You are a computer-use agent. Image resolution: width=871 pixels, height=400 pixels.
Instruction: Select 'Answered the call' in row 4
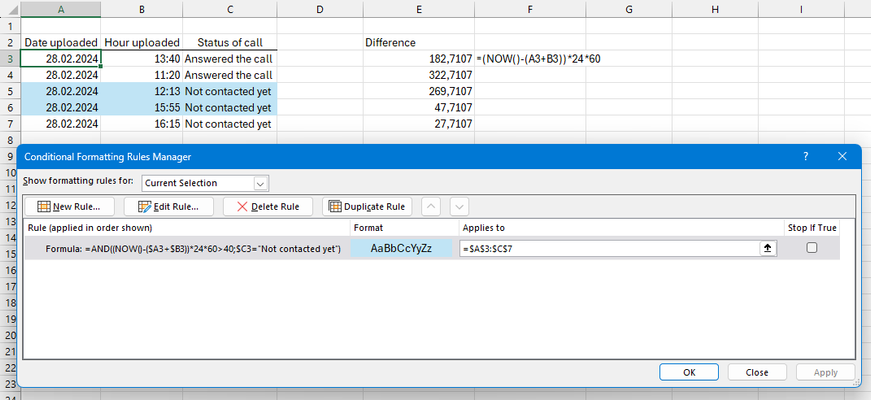click(x=229, y=75)
